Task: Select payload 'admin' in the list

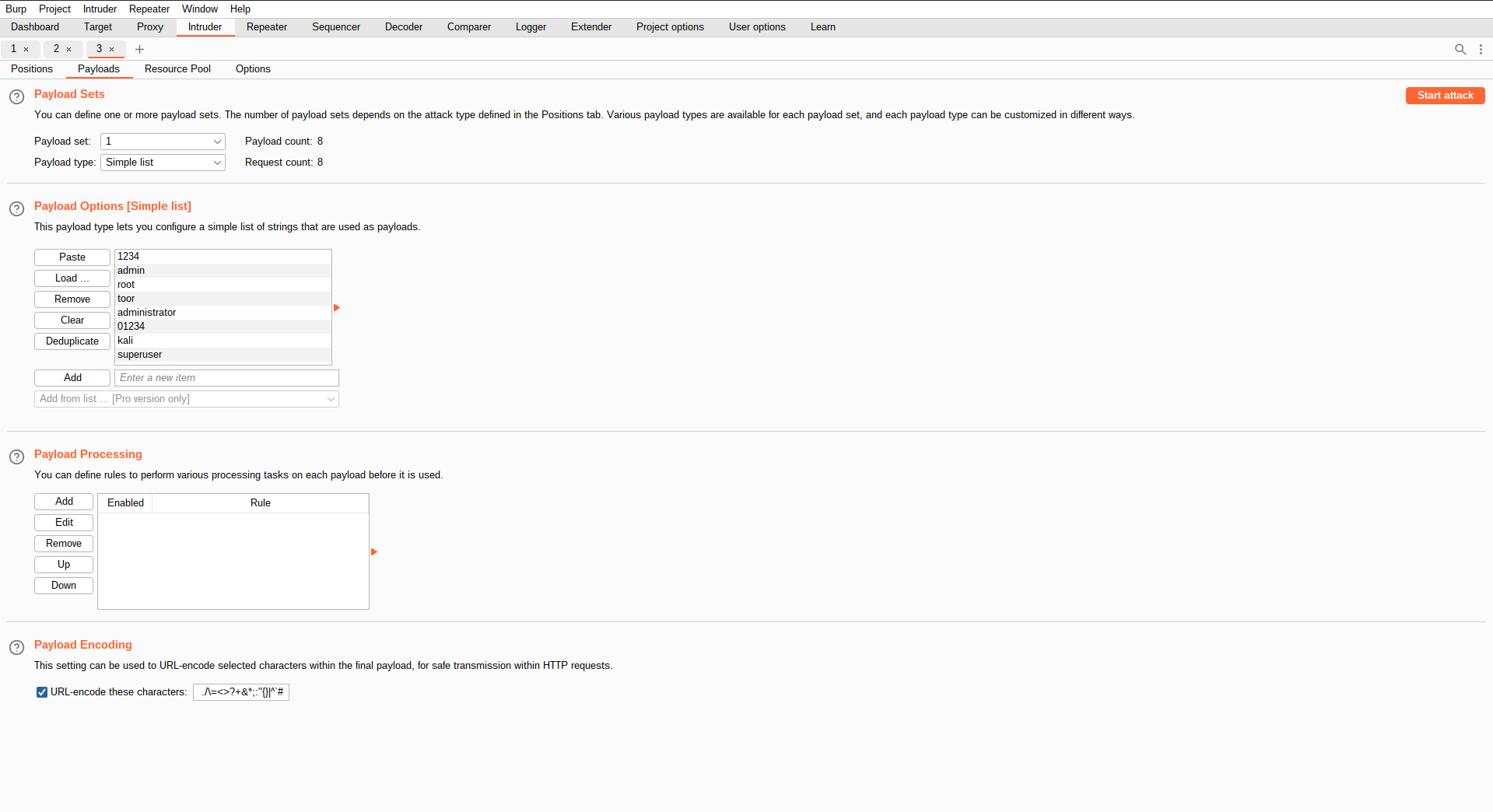Action: tap(223, 271)
